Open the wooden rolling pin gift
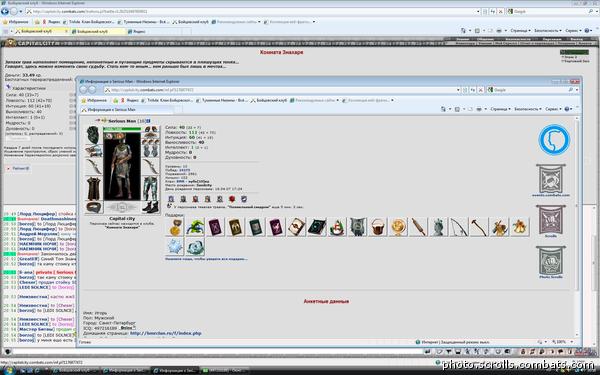The height and width of the screenshot is (375, 600). 418,227
